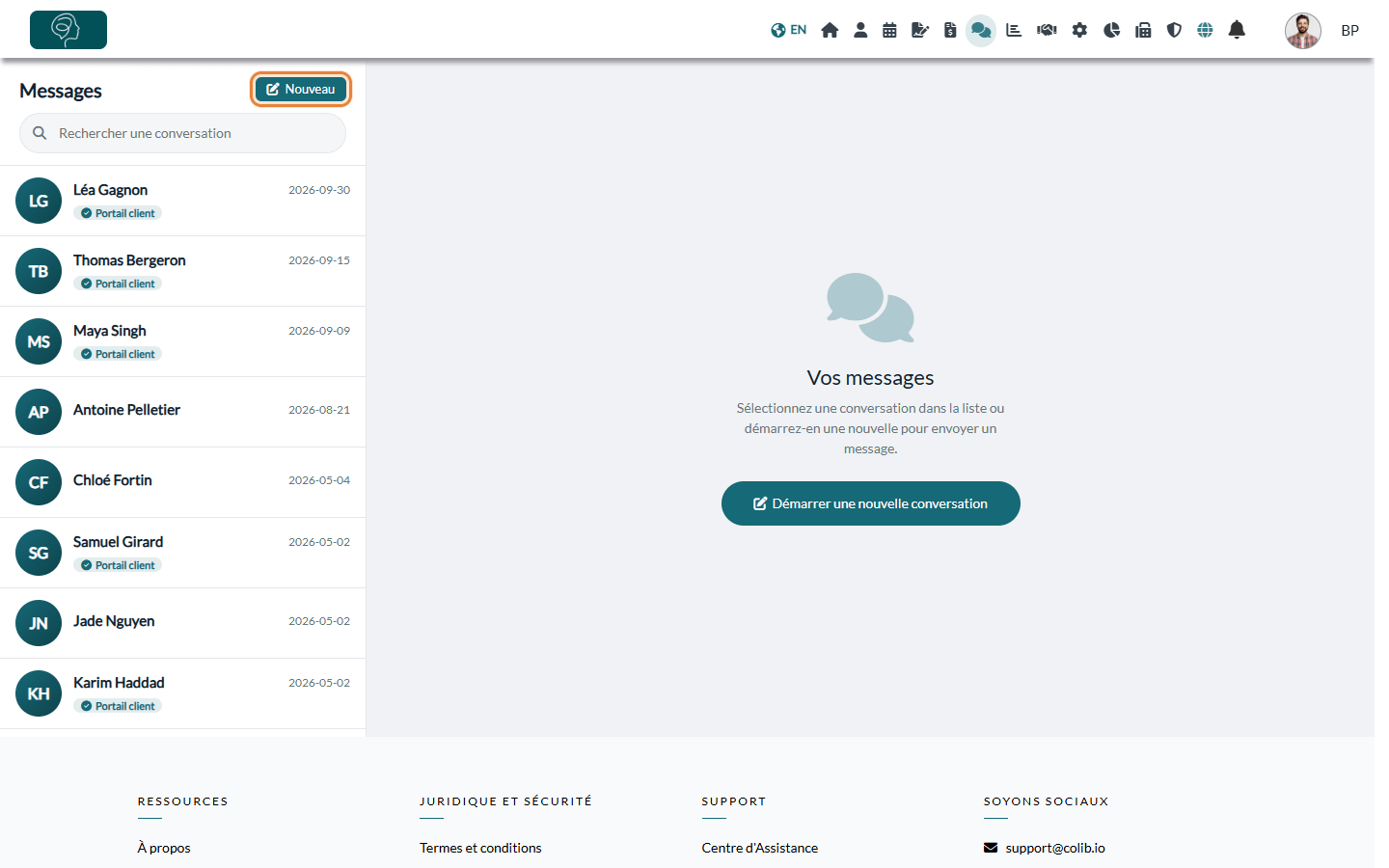Open the dollar invoice document icon

(950, 30)
